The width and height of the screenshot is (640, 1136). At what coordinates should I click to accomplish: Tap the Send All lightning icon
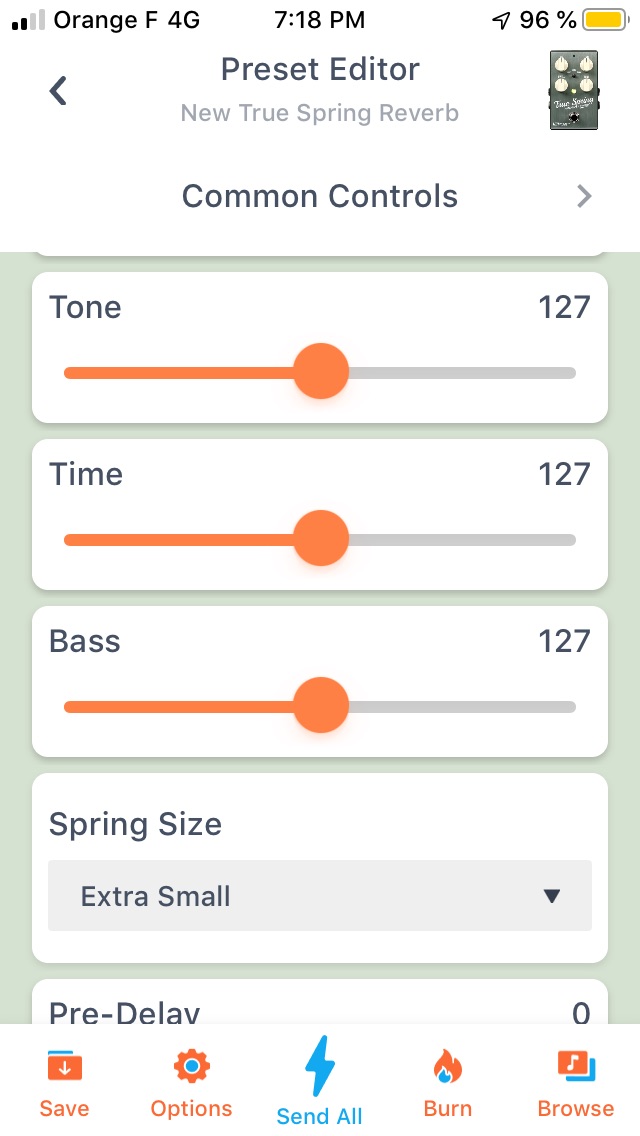pos(320,1068)
